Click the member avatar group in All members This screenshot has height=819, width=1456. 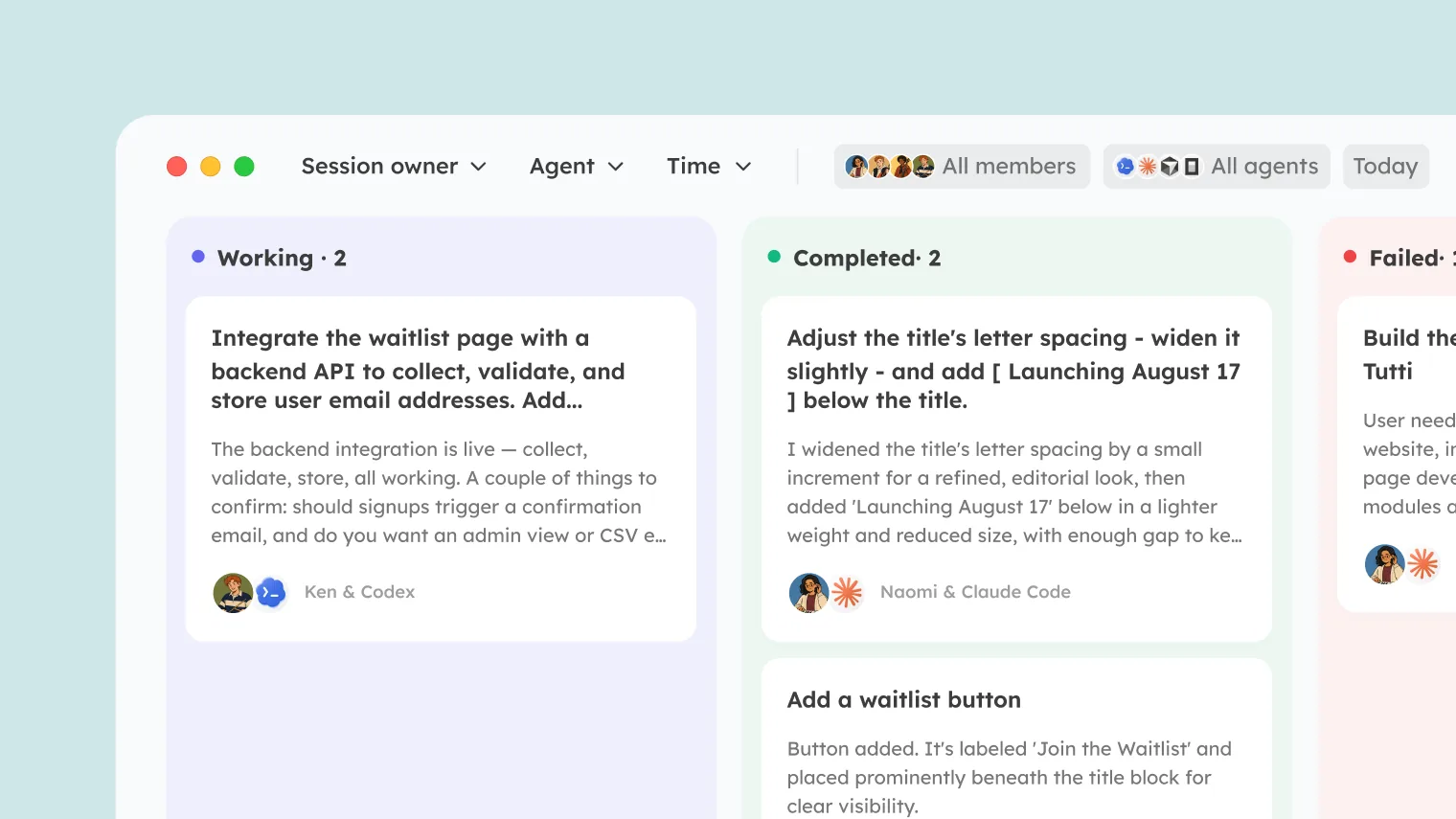[x=890, y=167]
